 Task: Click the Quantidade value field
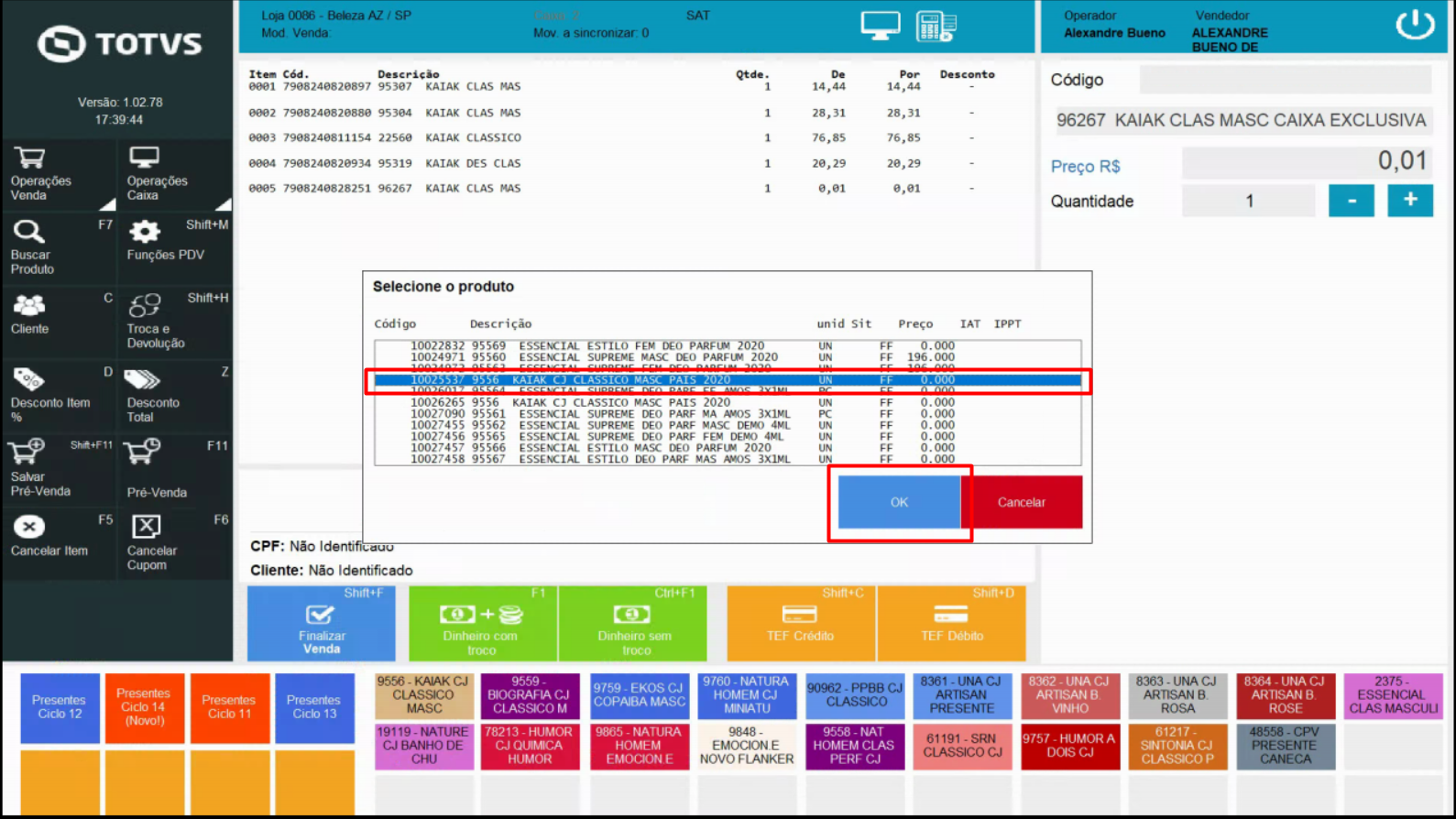1248,201
